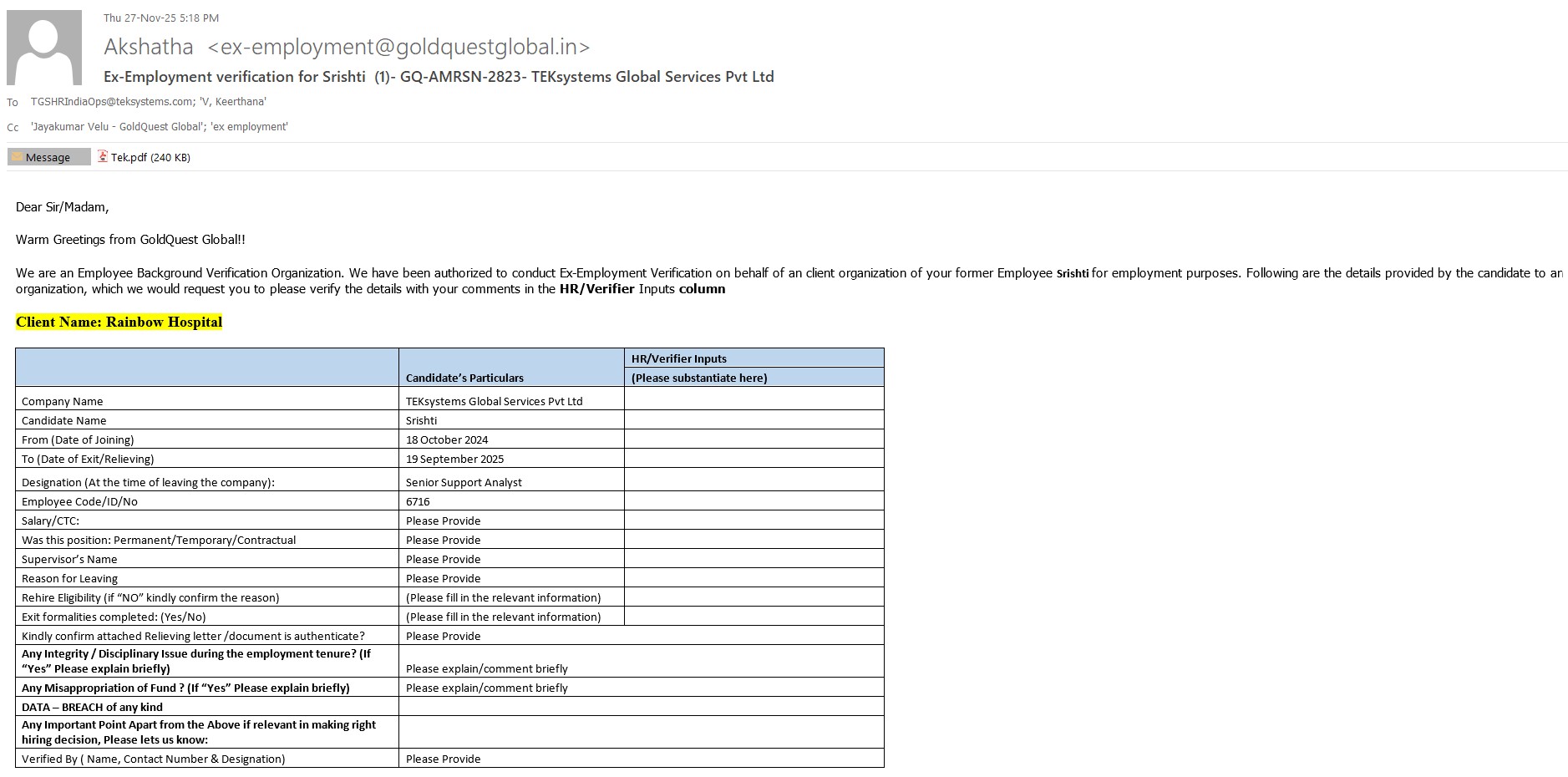Click 'Any Misappropriation of Fund ?' label
The image size is (1568, 777).
[x=185, y=688]
